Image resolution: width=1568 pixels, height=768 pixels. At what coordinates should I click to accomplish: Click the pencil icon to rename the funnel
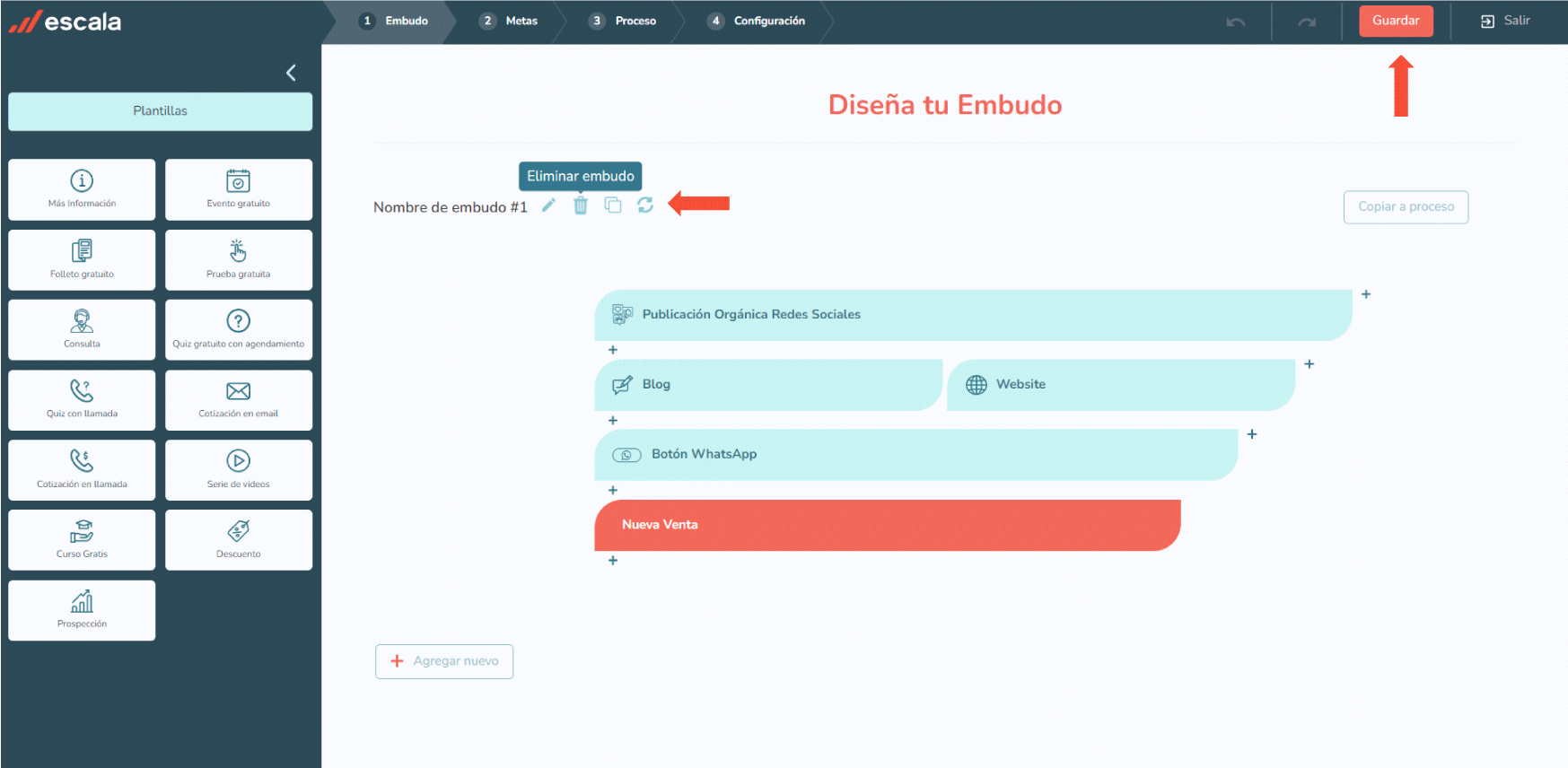(x=548, y=205)
